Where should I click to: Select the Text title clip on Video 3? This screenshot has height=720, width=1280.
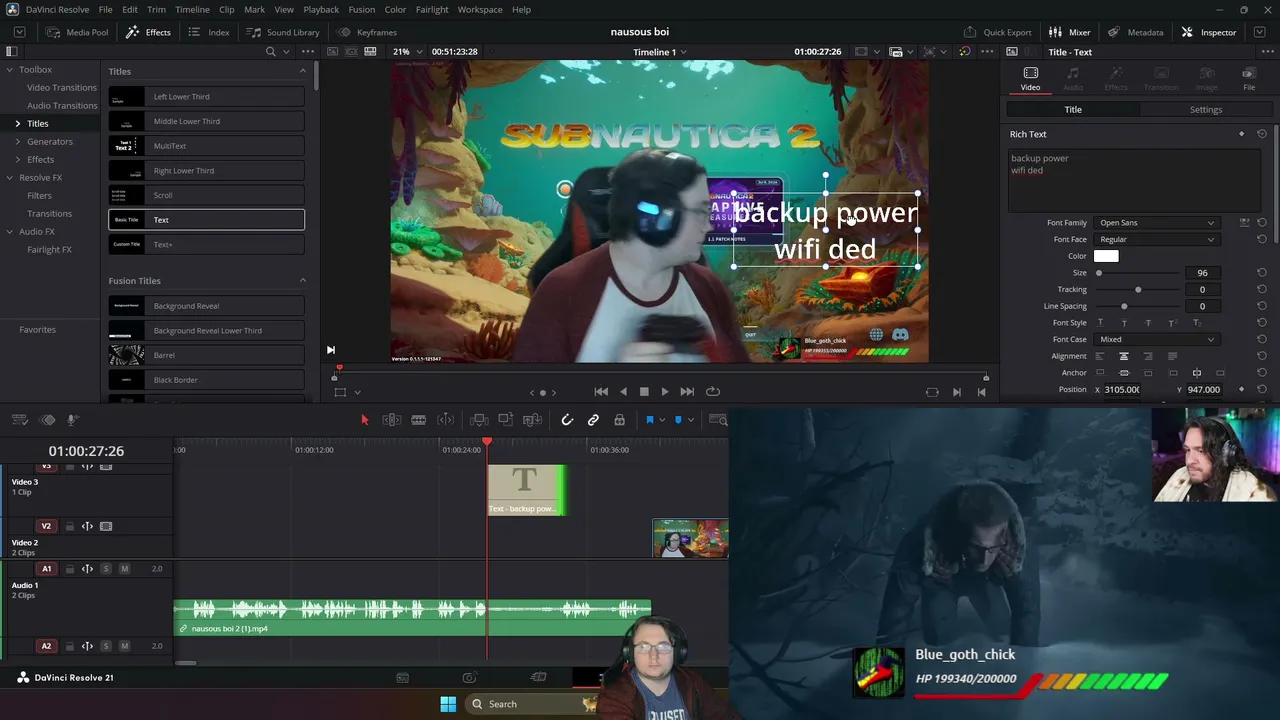point(527,490)
